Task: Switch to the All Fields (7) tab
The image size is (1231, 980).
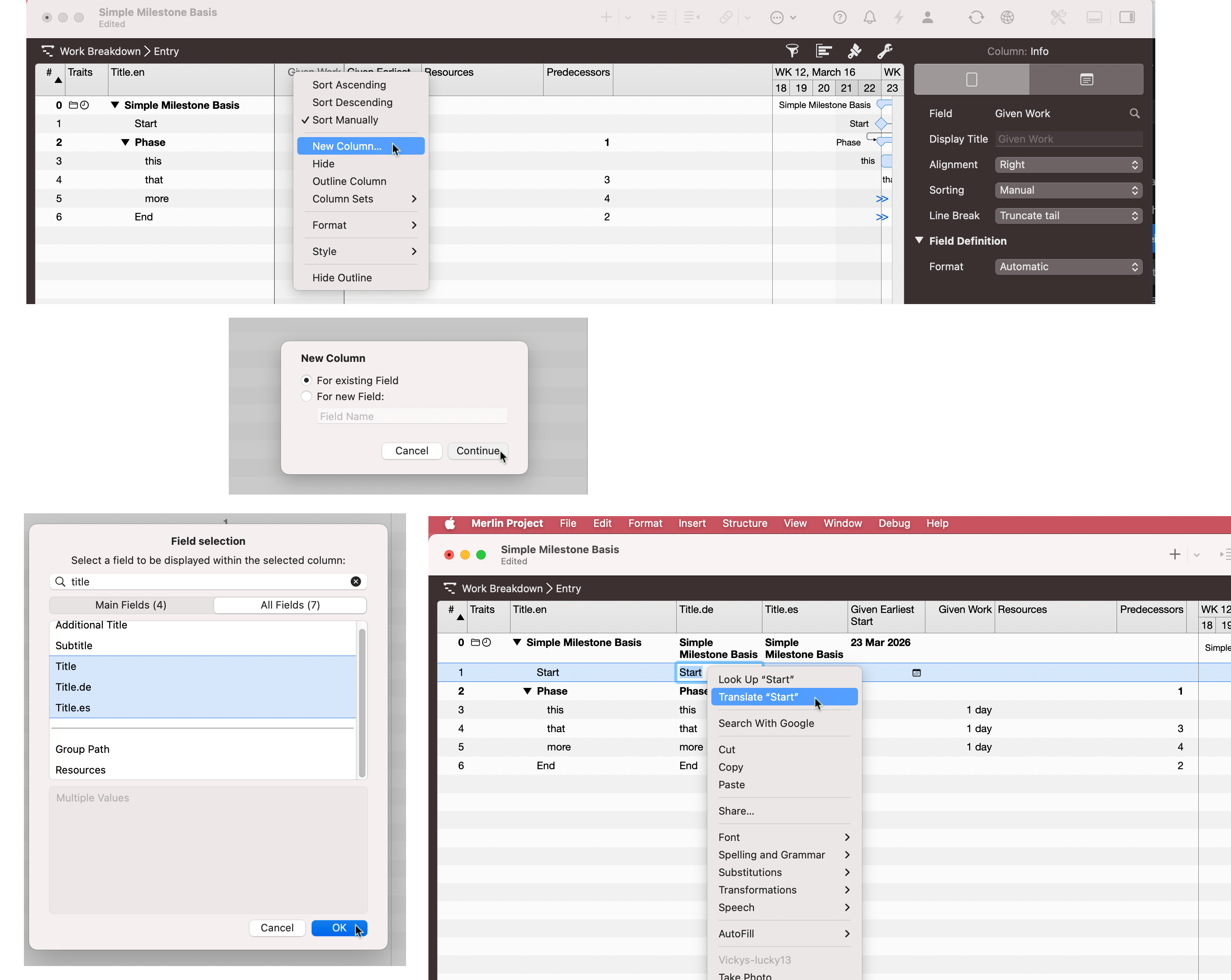Action: tap(290, 605)
